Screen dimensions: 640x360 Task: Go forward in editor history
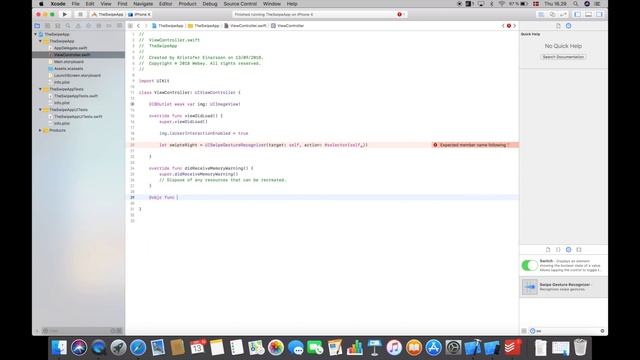tap(146, 26)
